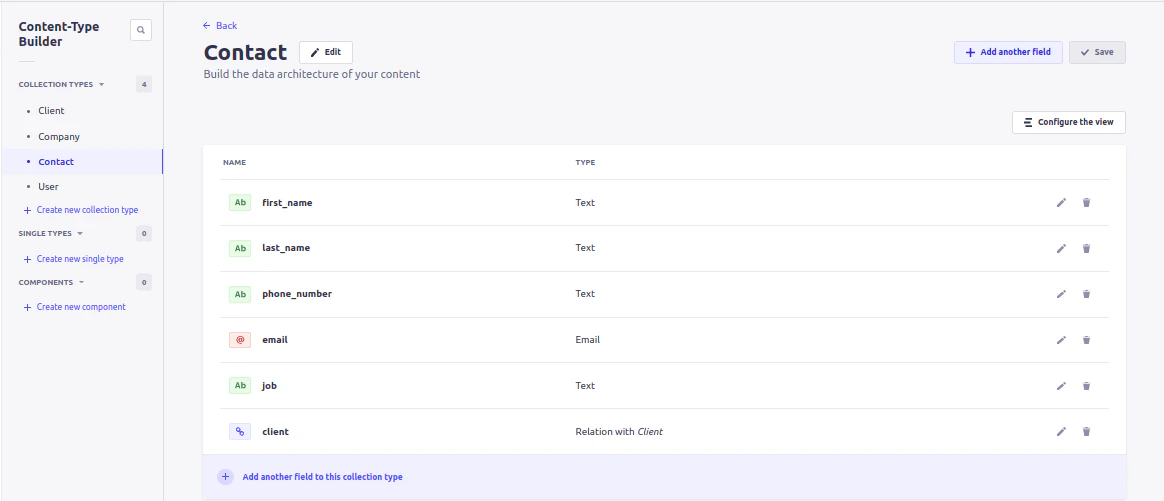Click the Add another field button
The width and height of the screenshot is (1164, 501).
tap(1007, 52)
